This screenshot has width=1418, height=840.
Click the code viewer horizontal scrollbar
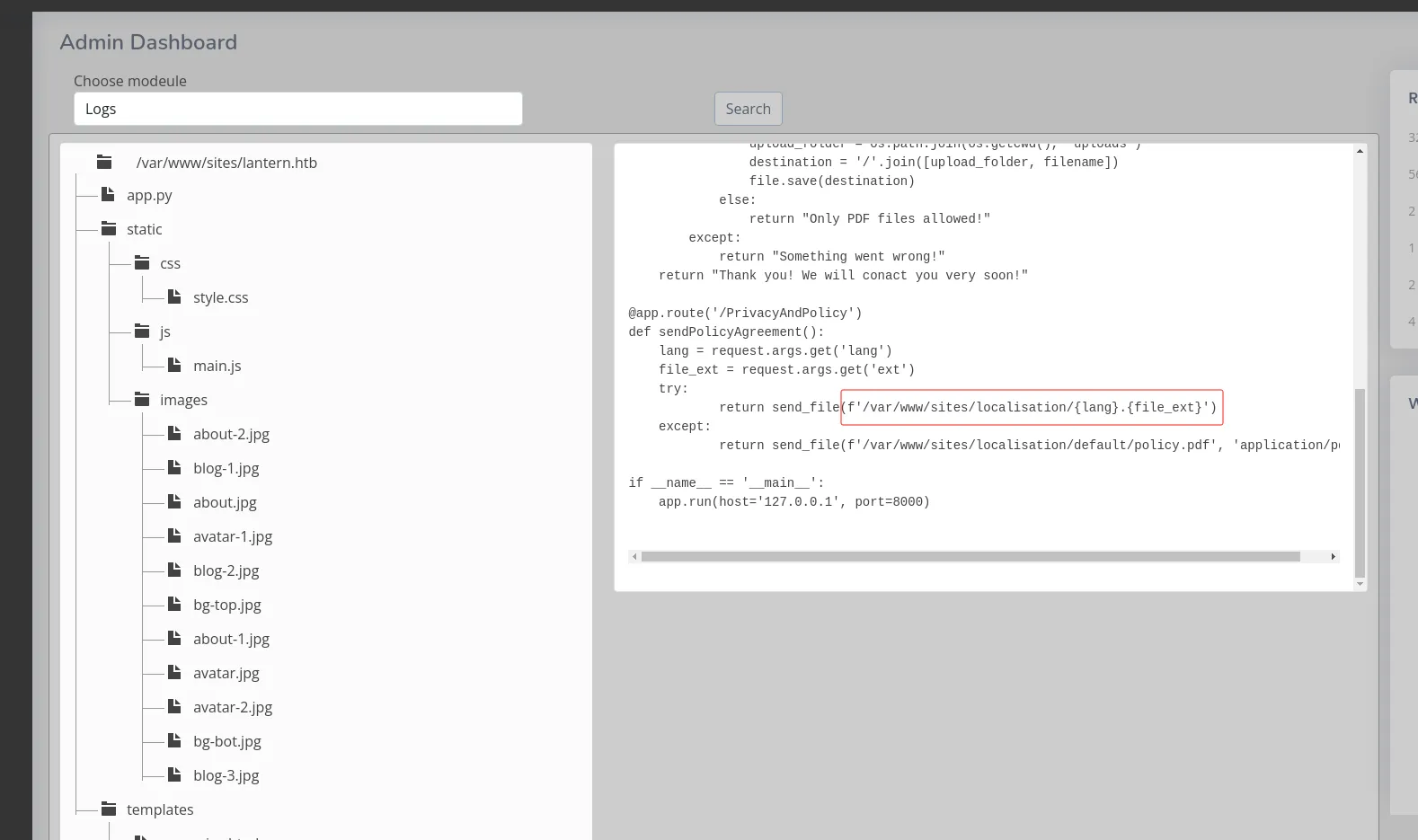click(x=970, y=557)
